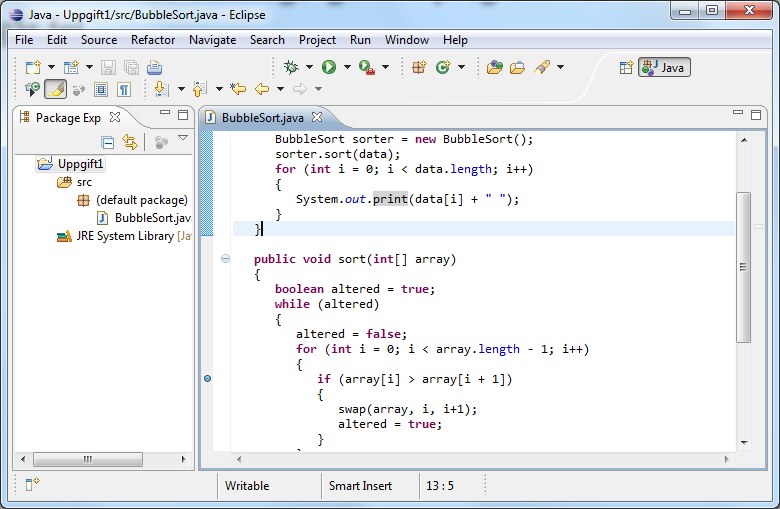The image size is (780, 509).
Task: Click the Open Perspective icon
Action: [x=626, y=67]
